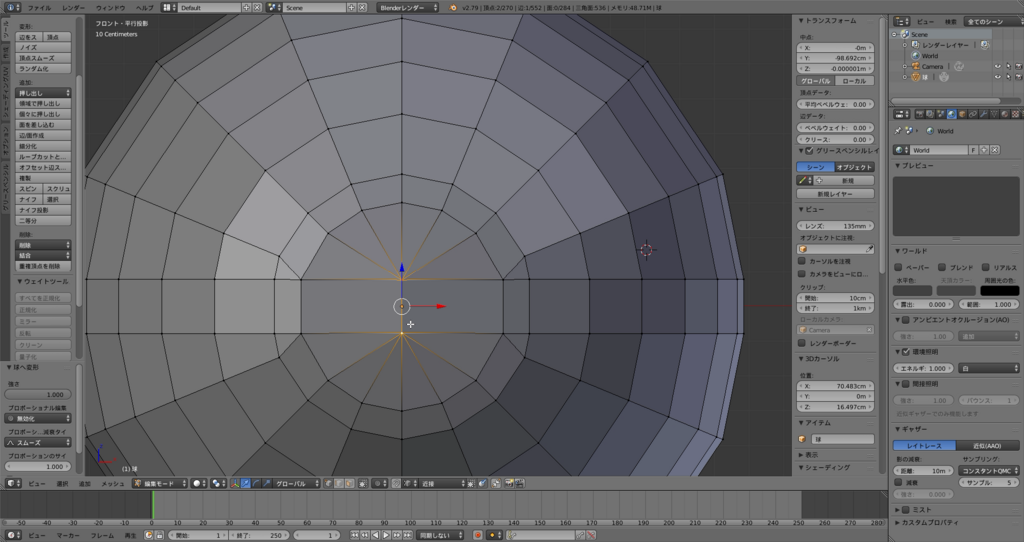Image resolution: width=1024 pixels, height=542 pixels.
Task: Select the translate manipulator arrow icon
Action: [x=246, y=483]
